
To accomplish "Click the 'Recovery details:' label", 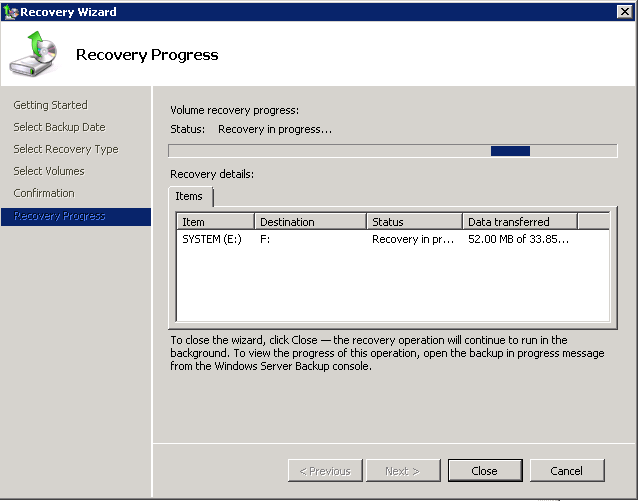I will [x=212, y=174].
